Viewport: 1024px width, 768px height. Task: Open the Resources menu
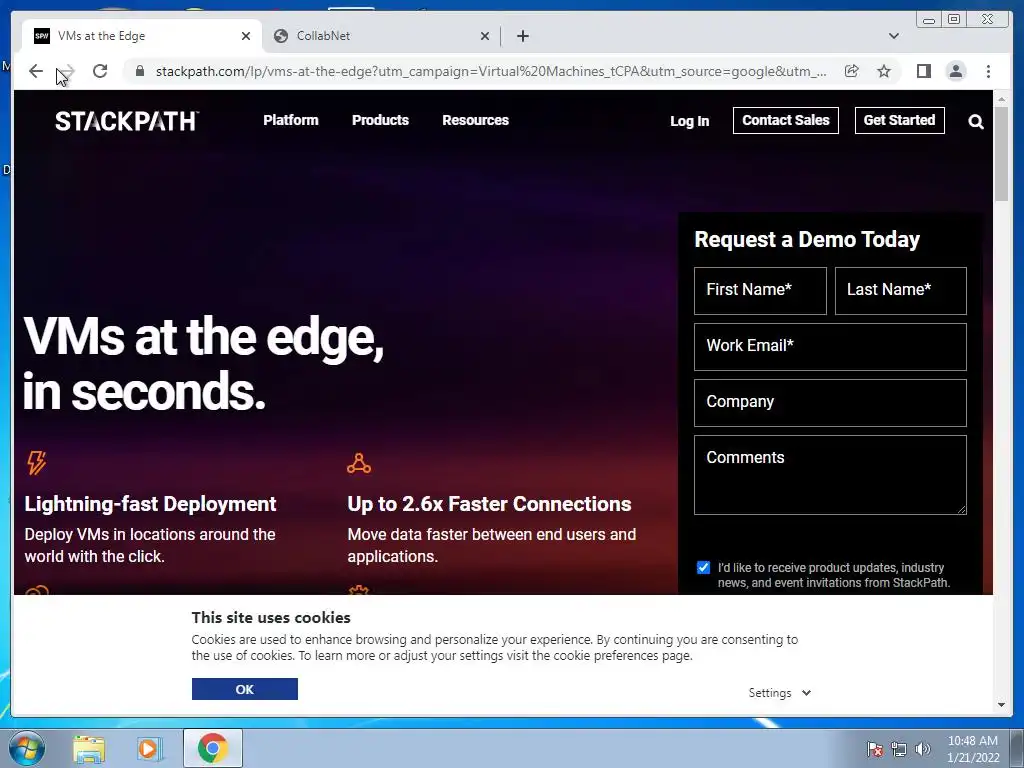[x=475, y=120]
